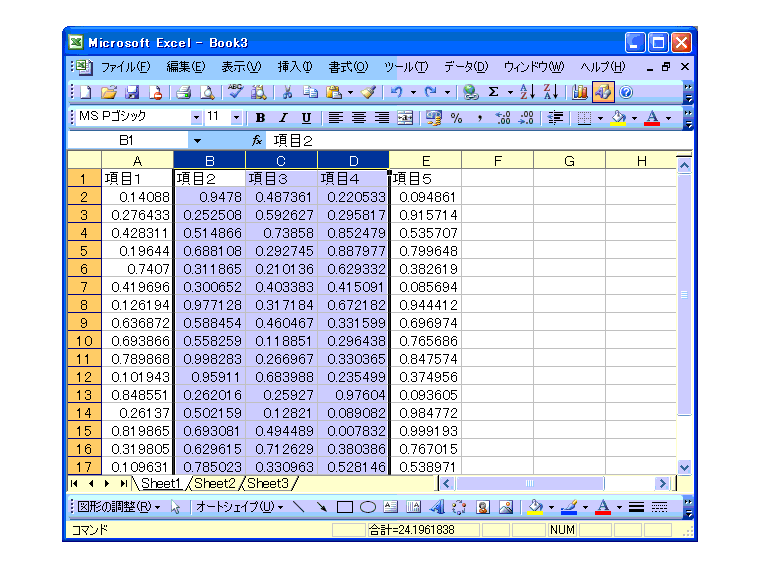Screen dimensions: 761x584
Task: Cut selection with the scissors icon
Action: [287, 92]
